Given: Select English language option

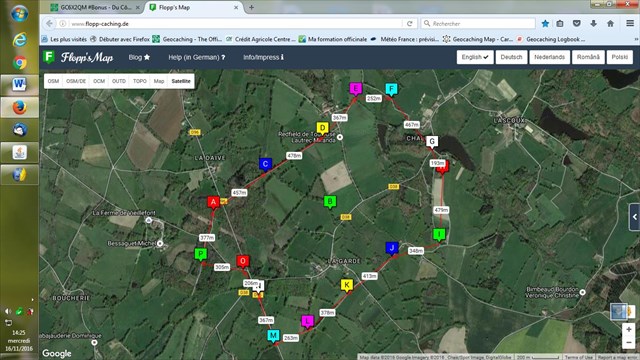Looking at the screenshot, I should click(x=475, y=57).
